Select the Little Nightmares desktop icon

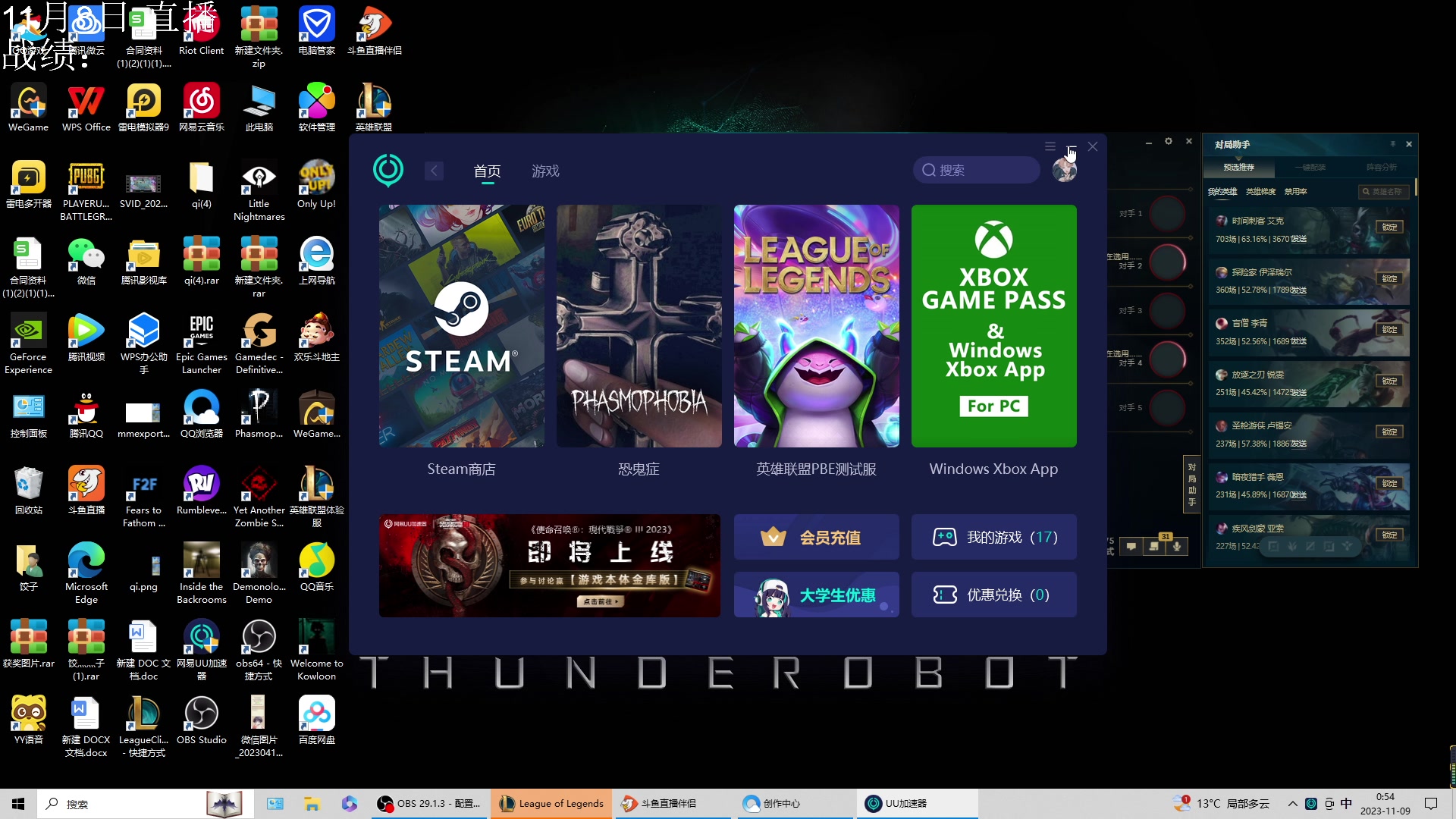(x=259, y=191)
